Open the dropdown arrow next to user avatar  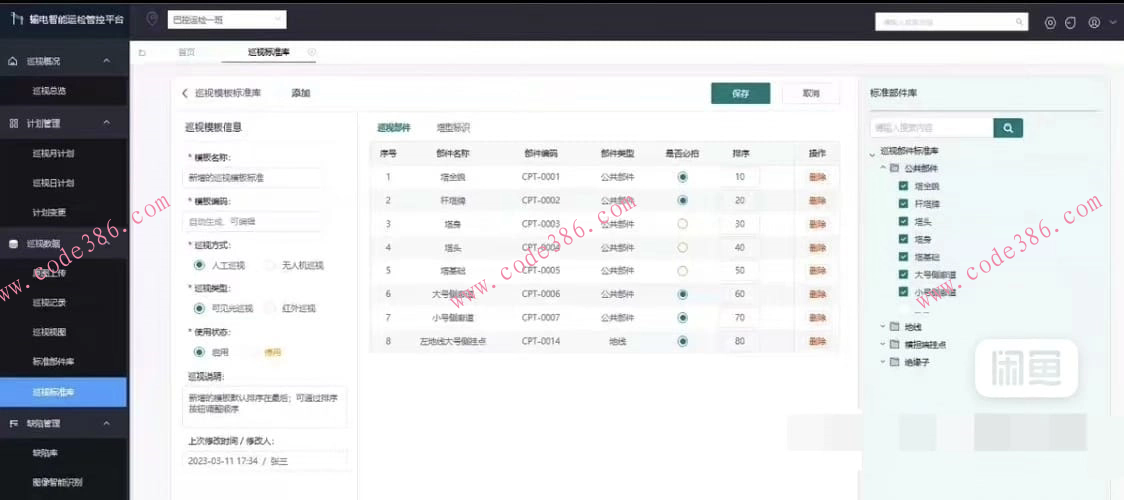click(1113, 23)
